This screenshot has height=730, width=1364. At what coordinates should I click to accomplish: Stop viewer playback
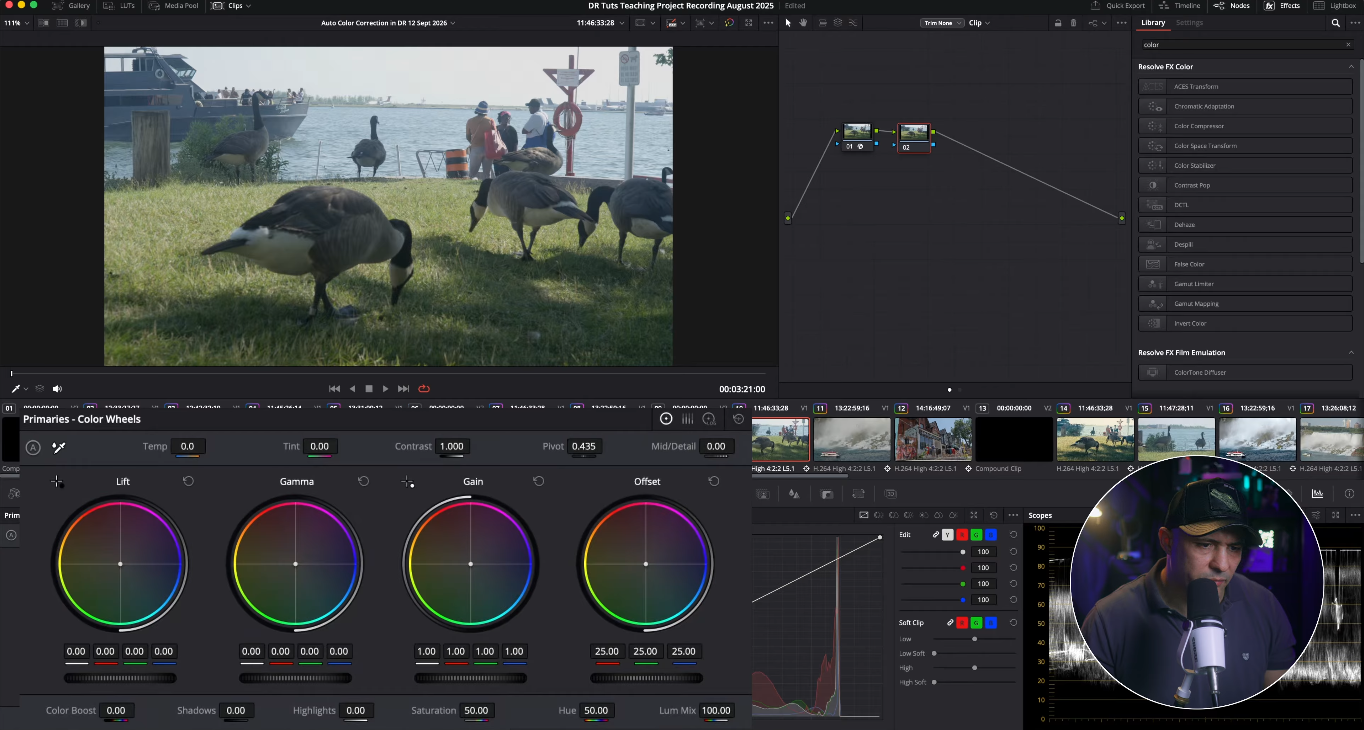(x=368, y=388)
